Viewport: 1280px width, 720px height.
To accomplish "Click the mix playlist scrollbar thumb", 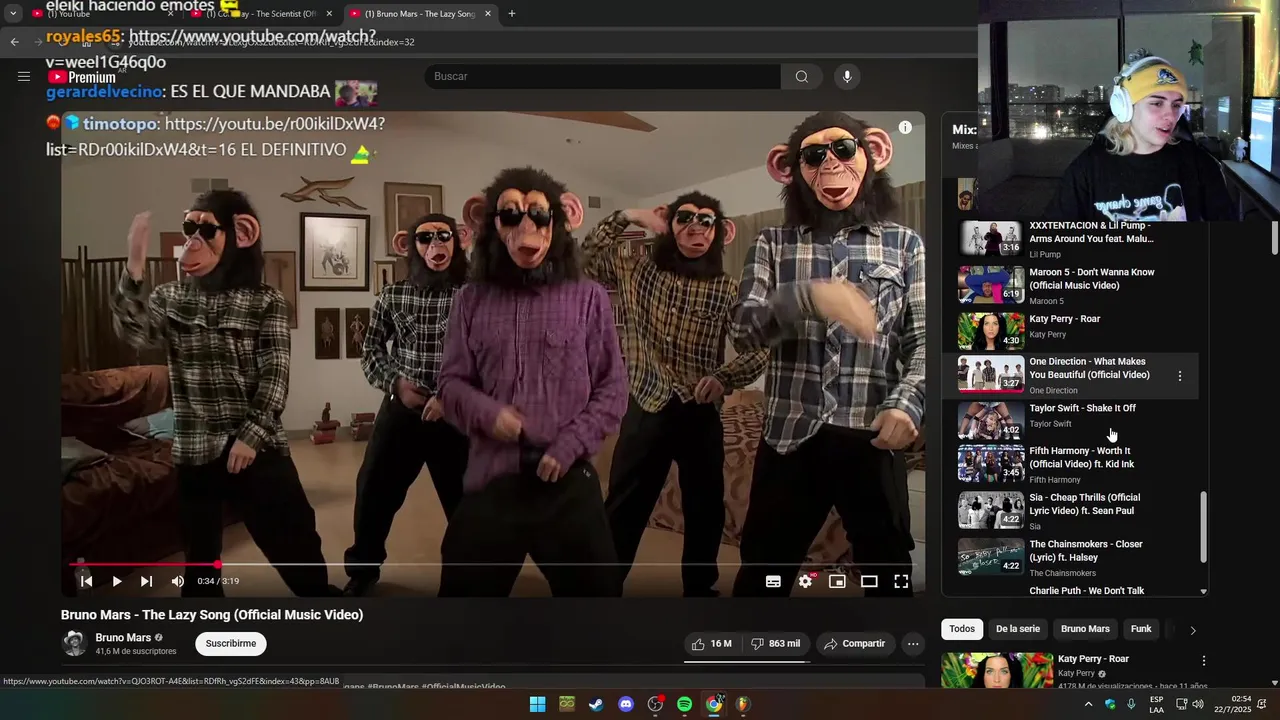I will click(x=1203, y=527).
